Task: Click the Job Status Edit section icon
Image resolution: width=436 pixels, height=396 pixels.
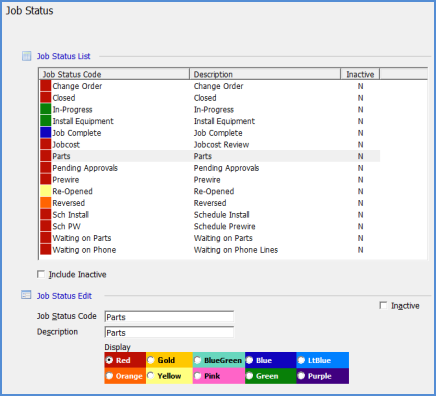Action: tap(26, 295)
